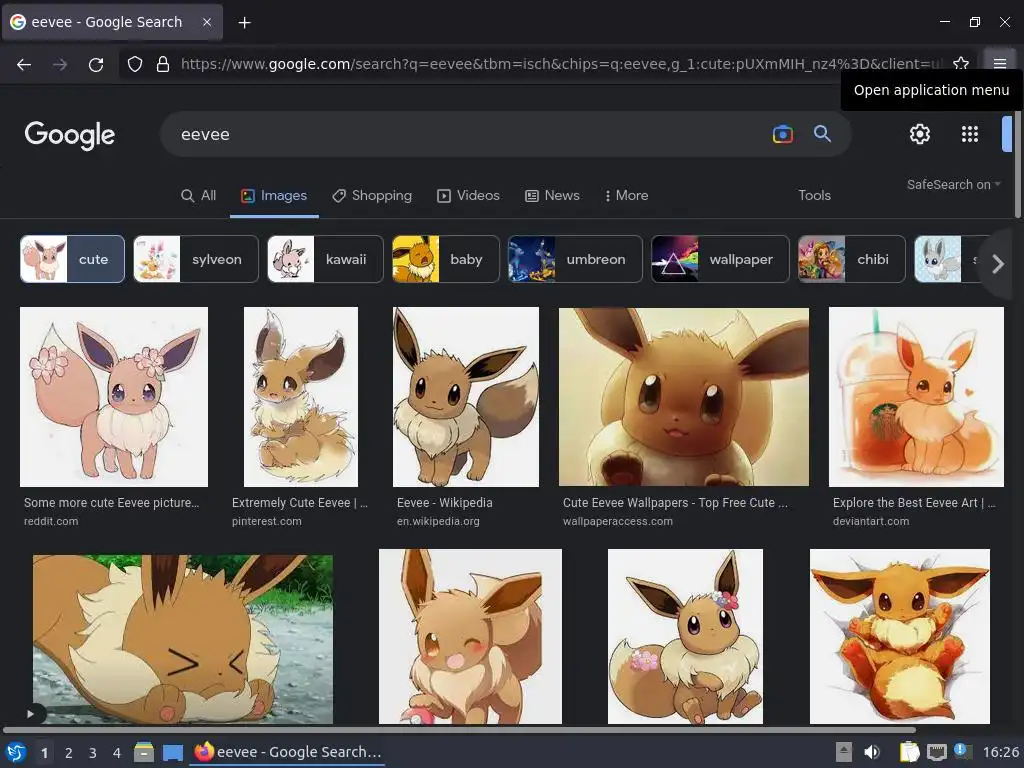
Task: Switch to the News tab
Action: click(552, 195)
